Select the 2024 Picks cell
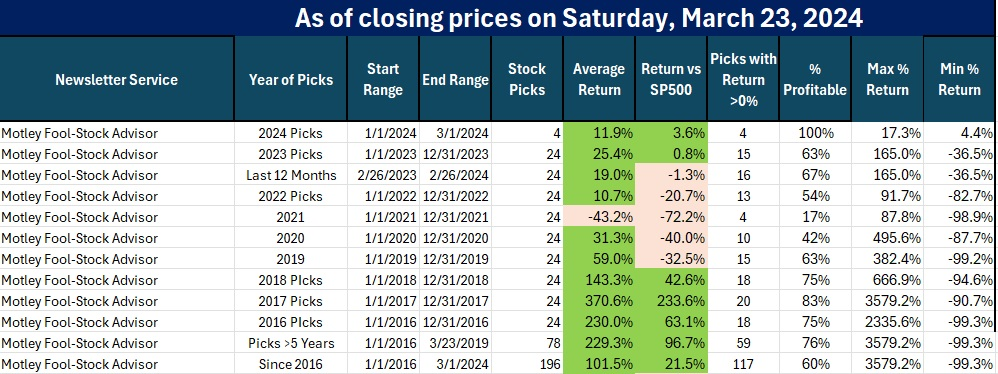998x374 pixels. (x=291, y=133)
